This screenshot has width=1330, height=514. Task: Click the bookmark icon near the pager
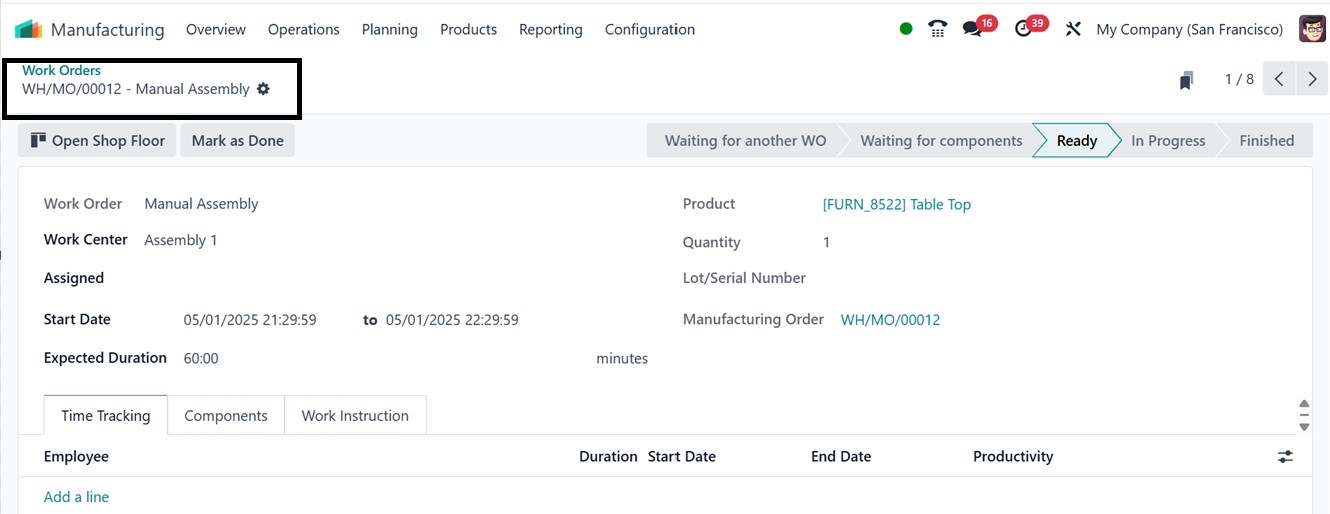click(1186, 80)
